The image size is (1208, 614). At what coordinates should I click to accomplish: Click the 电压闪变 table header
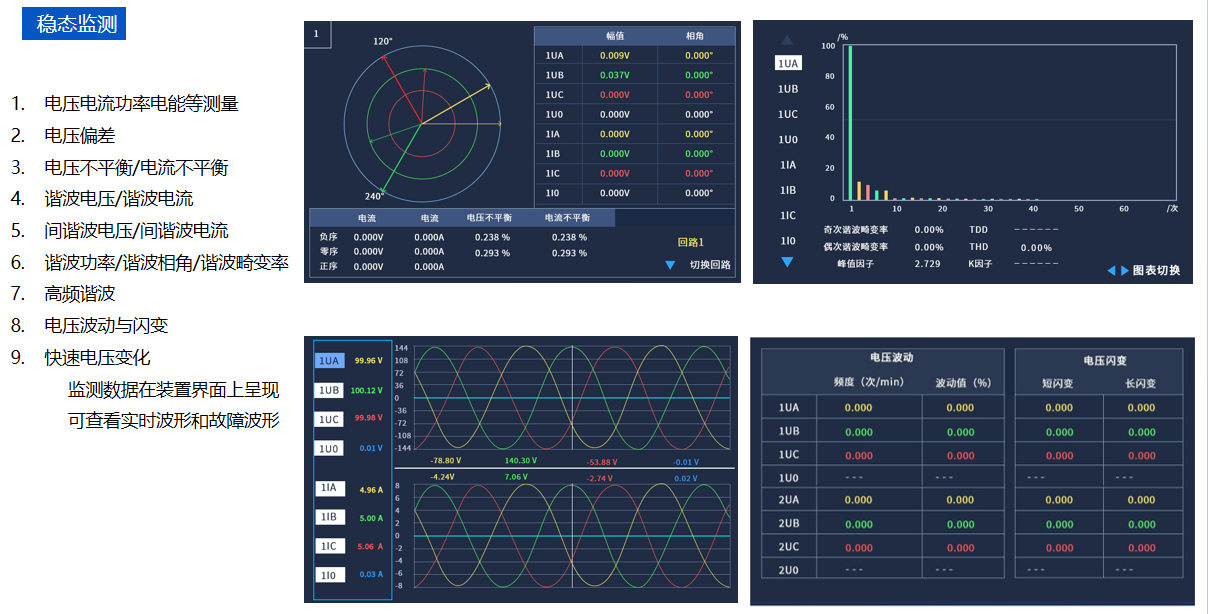pos(1098,360)
